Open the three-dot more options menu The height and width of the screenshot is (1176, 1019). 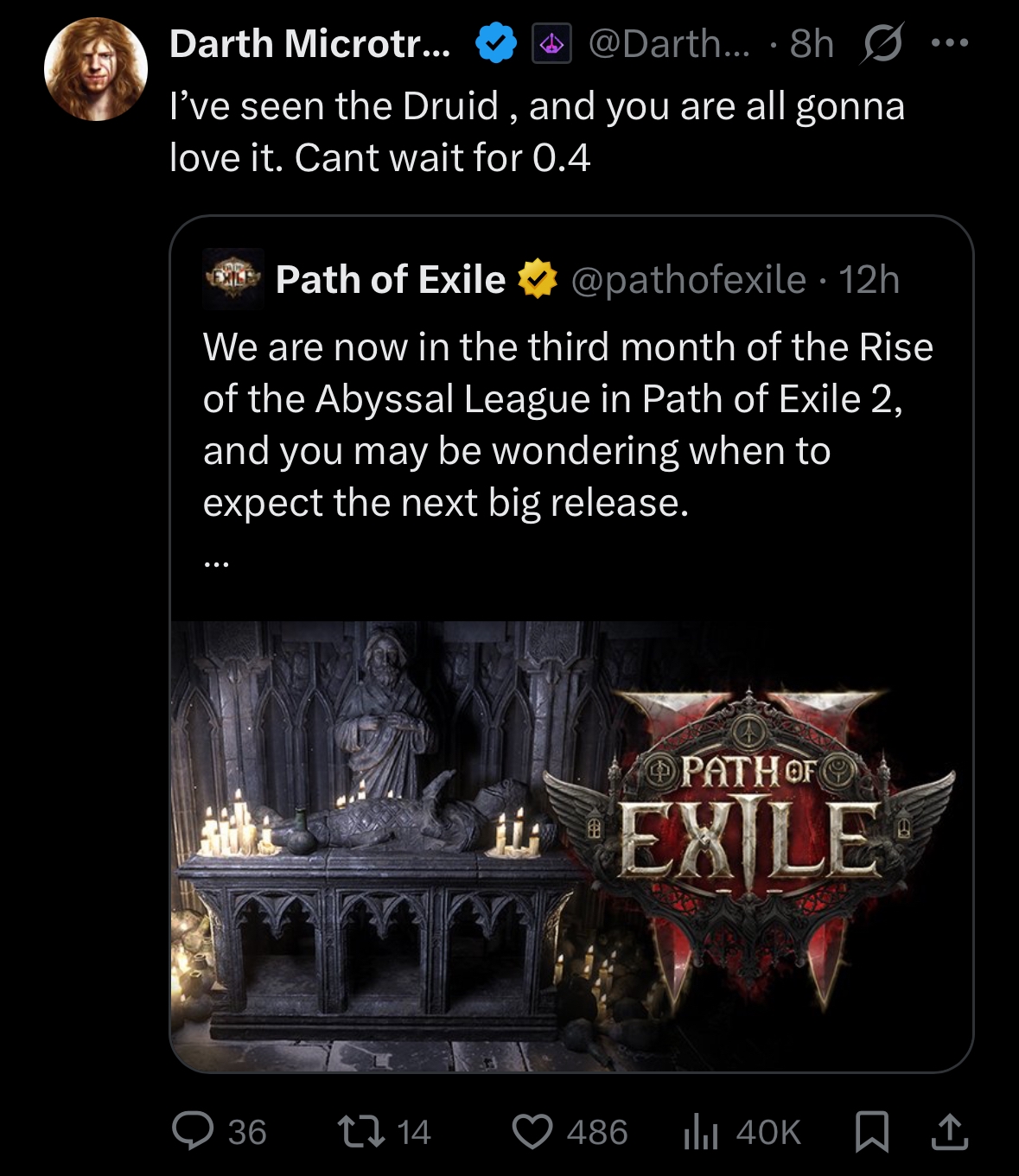pyautogui.click(x=950, y=42)
